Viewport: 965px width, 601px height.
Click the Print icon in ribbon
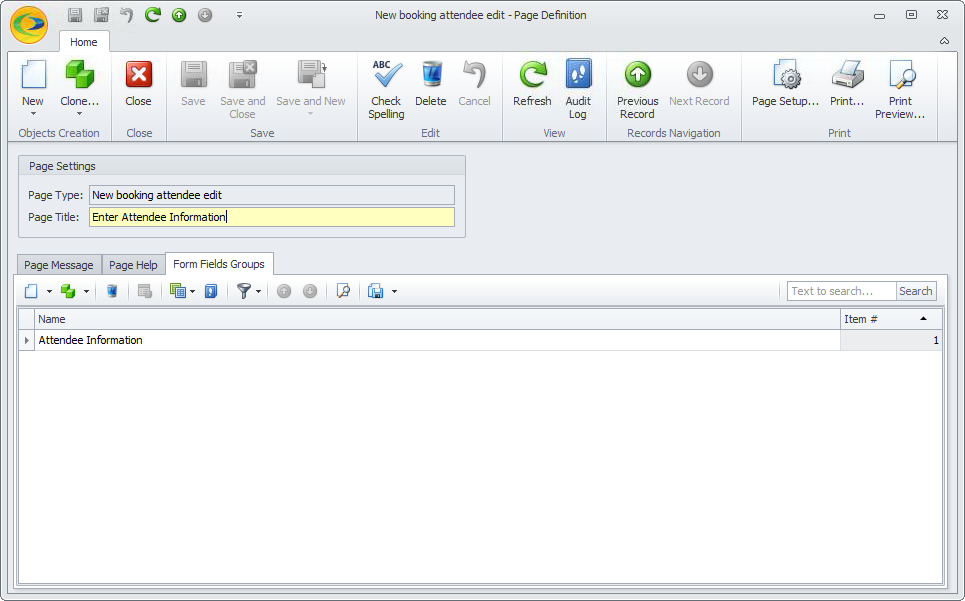pyautogui.click(x=847, y=74)
